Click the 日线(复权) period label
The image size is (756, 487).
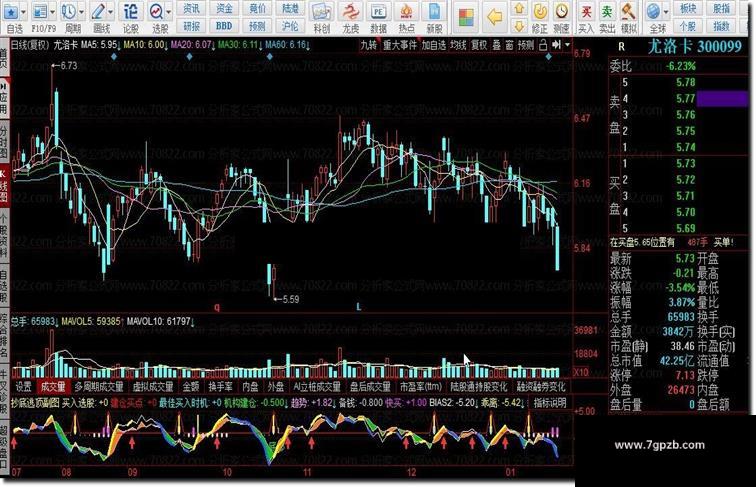(x=30, y=45)
